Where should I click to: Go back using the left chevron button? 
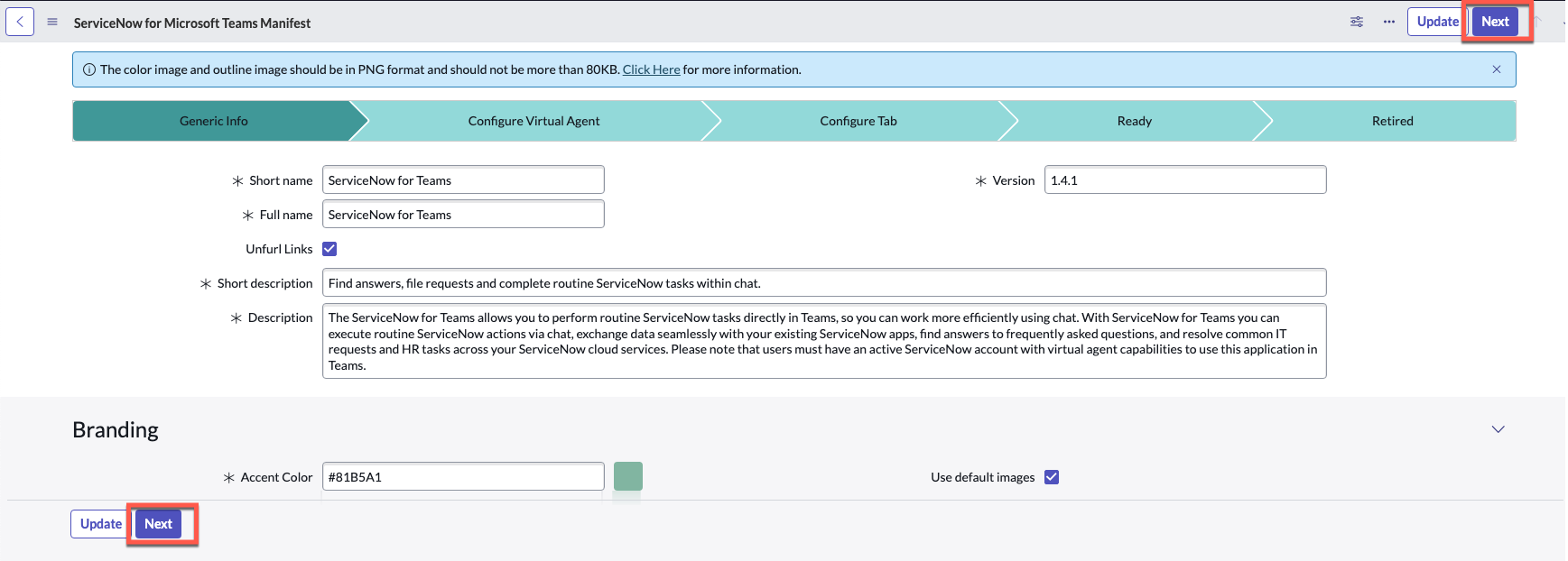click(x=20, y=22)
